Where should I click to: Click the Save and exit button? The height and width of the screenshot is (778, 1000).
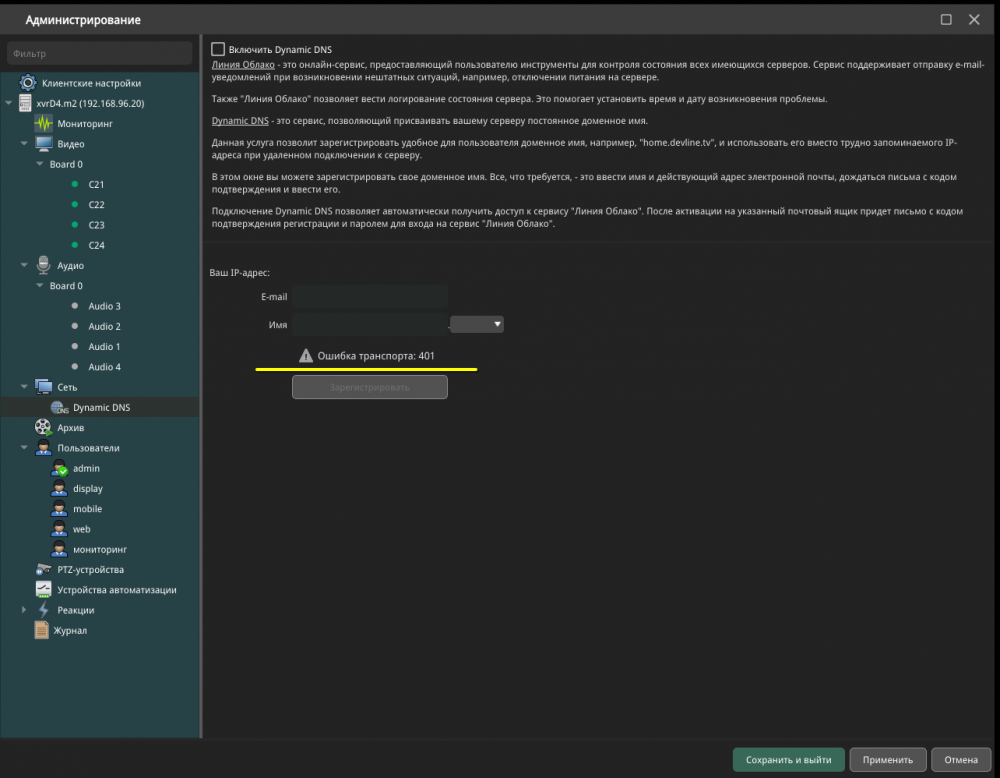click(788, 759)
